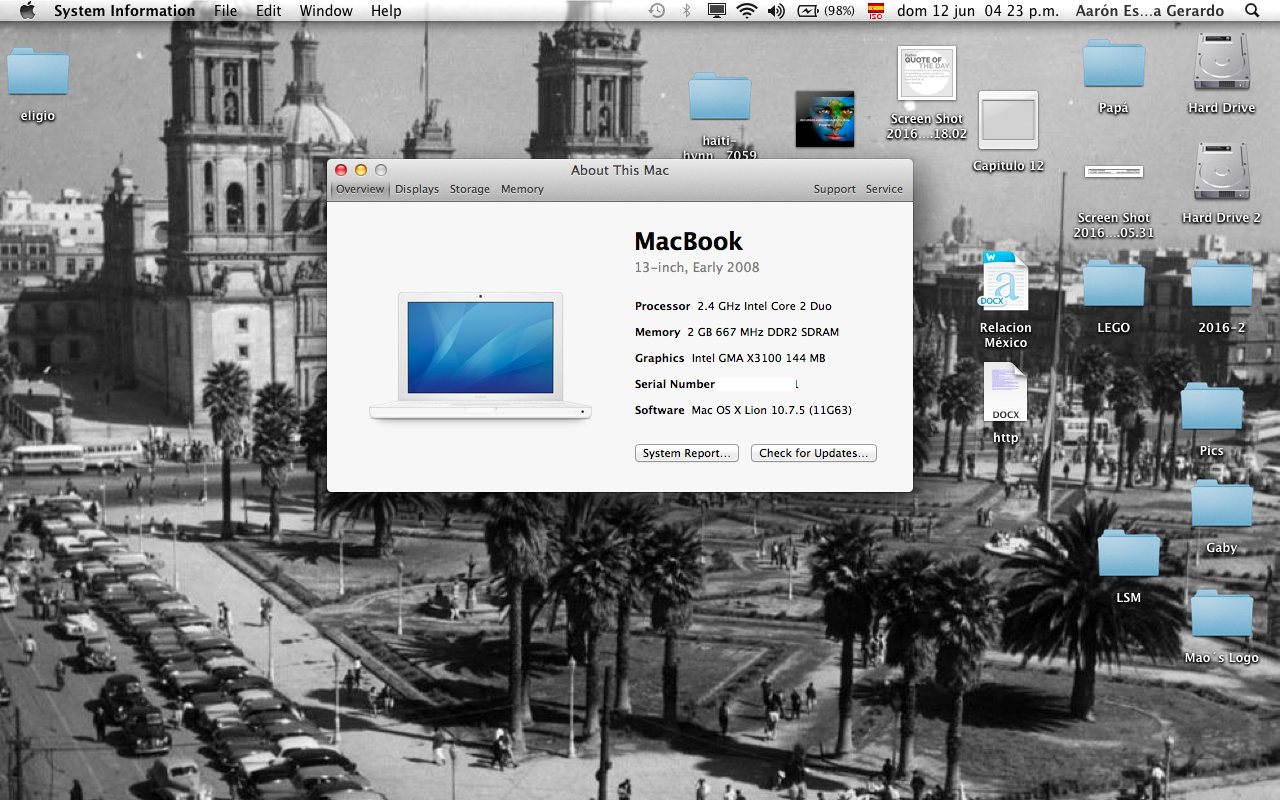Open Spotlight search magnifier
The image size is (1280, 800).
tap(1252, 11)
